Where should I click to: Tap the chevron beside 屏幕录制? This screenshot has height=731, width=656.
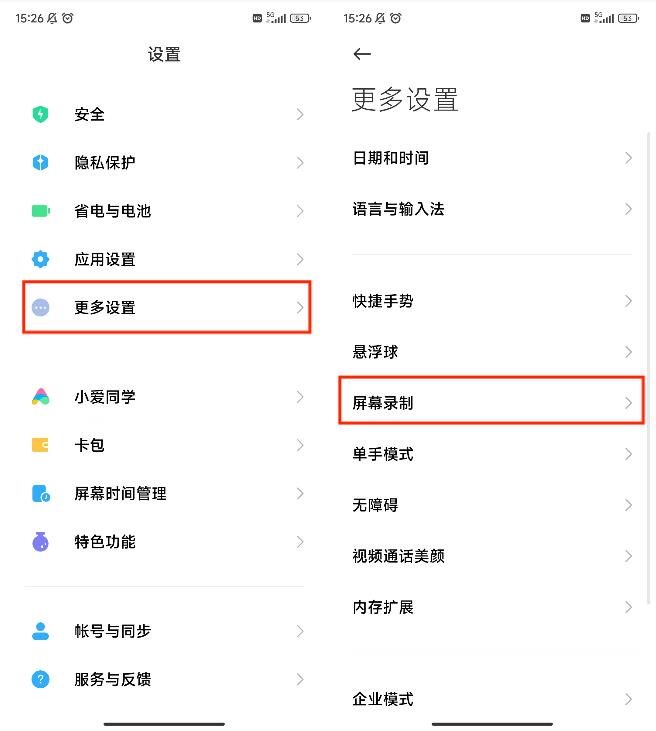click(628, 403)
